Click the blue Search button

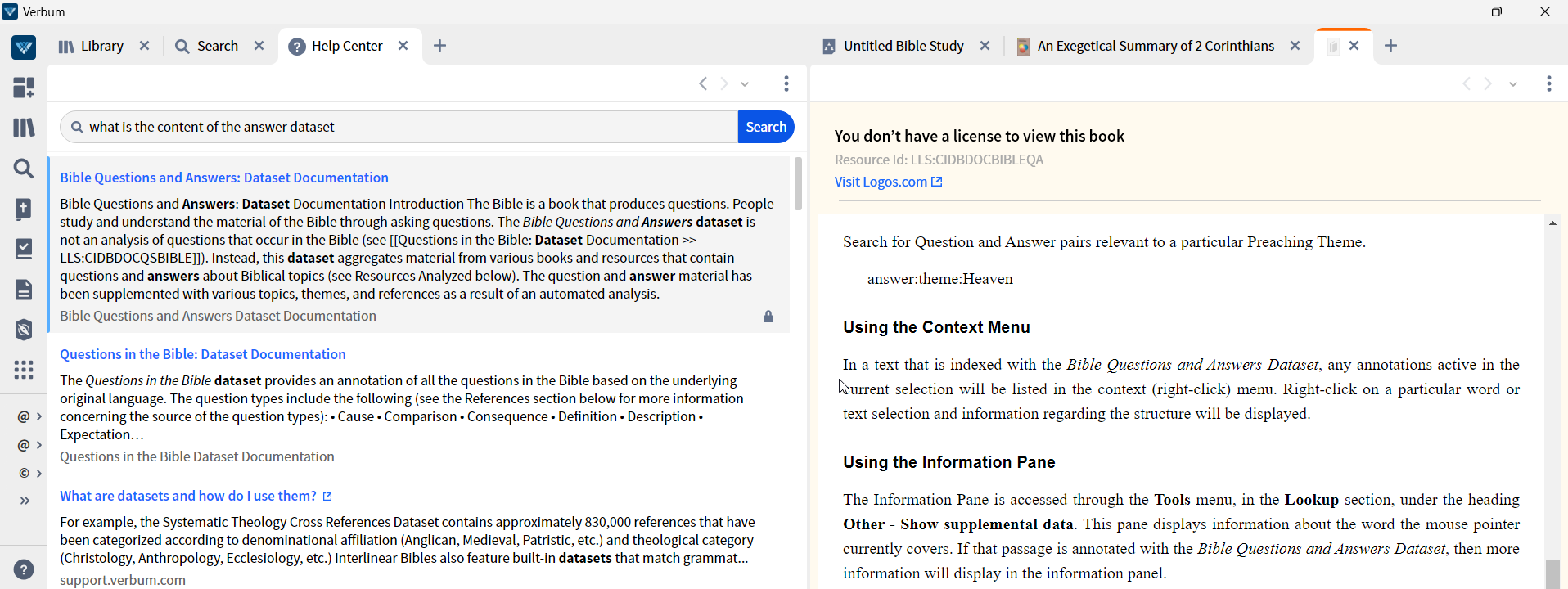click(766, 127)
